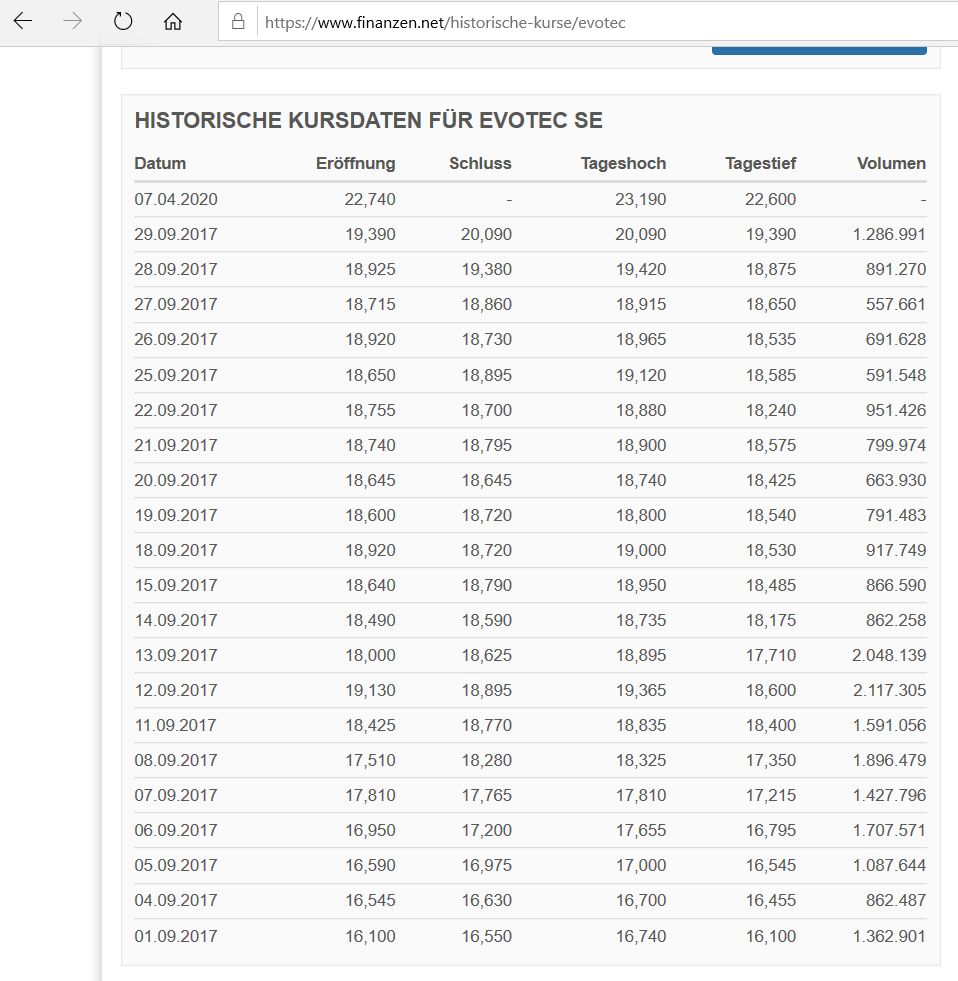Select the date 01.09.2017
The image size is (958, 981).
click(x=176, y=936)
